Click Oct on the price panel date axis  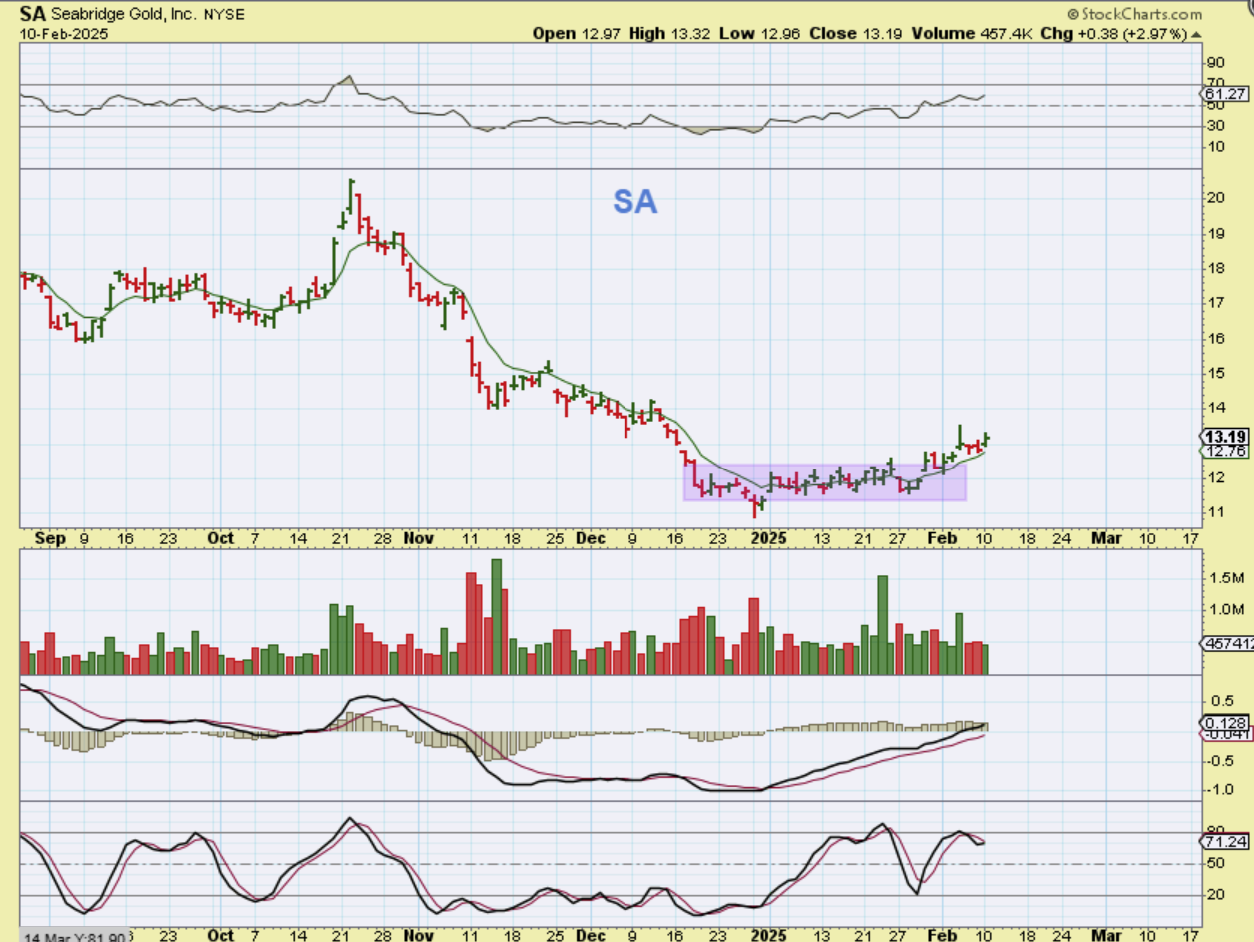[x=221, y=538]
